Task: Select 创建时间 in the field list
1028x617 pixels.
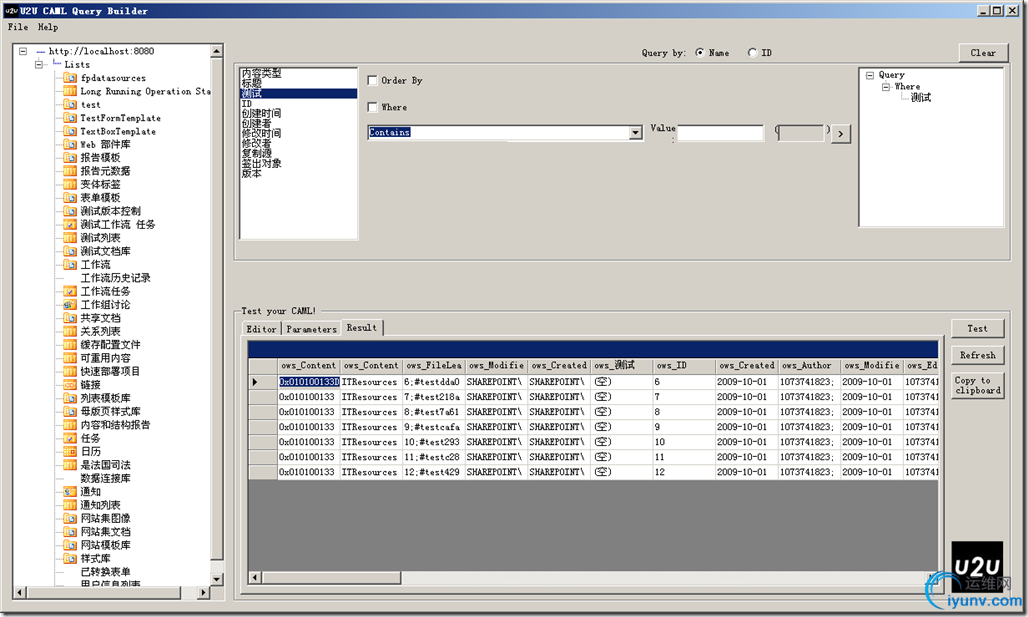Action: tap(261, 113)
